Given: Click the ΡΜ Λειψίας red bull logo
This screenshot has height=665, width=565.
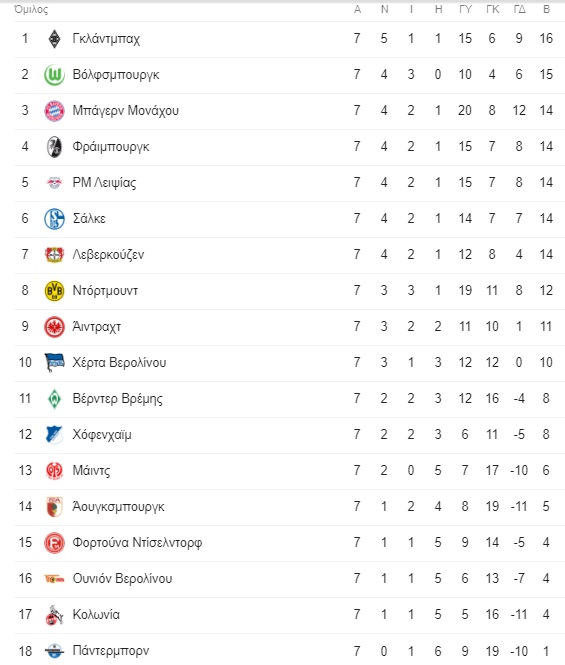Looking at the screenshot, I should point(54,183).
